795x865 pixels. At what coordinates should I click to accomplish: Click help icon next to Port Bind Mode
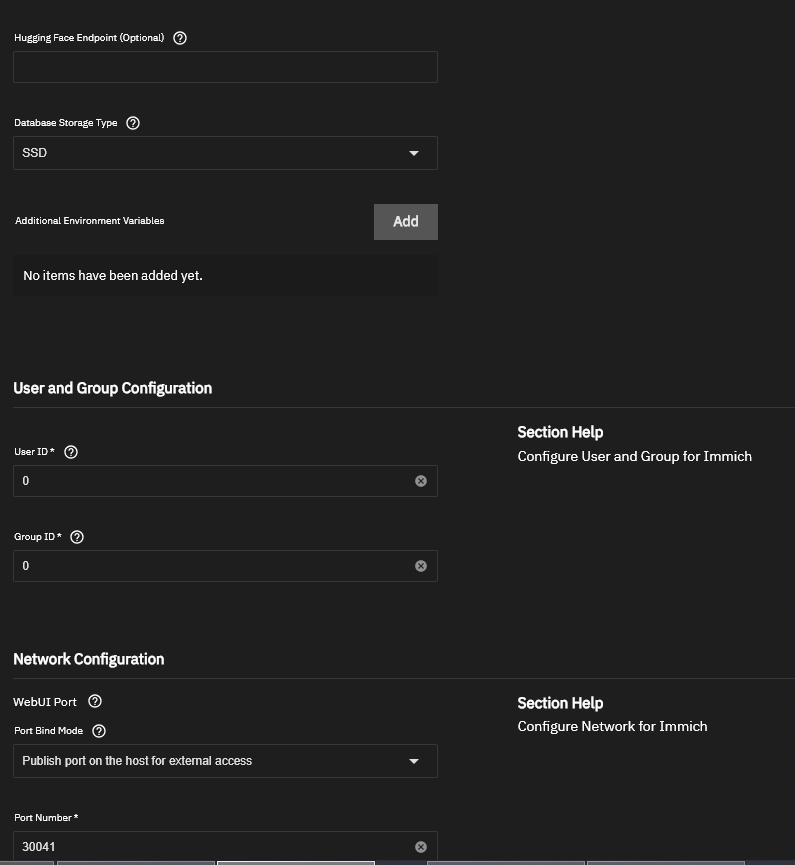[x=98, y=731]
